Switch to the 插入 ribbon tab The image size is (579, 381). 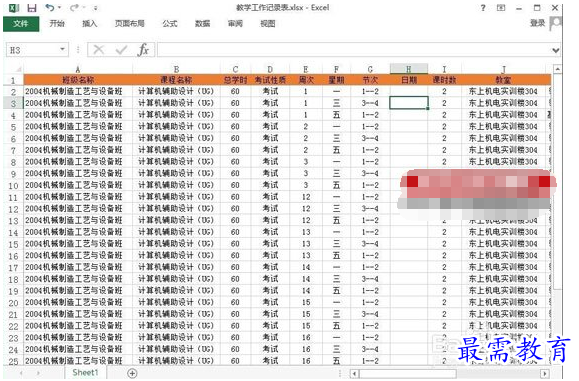[x=90, y=24]
